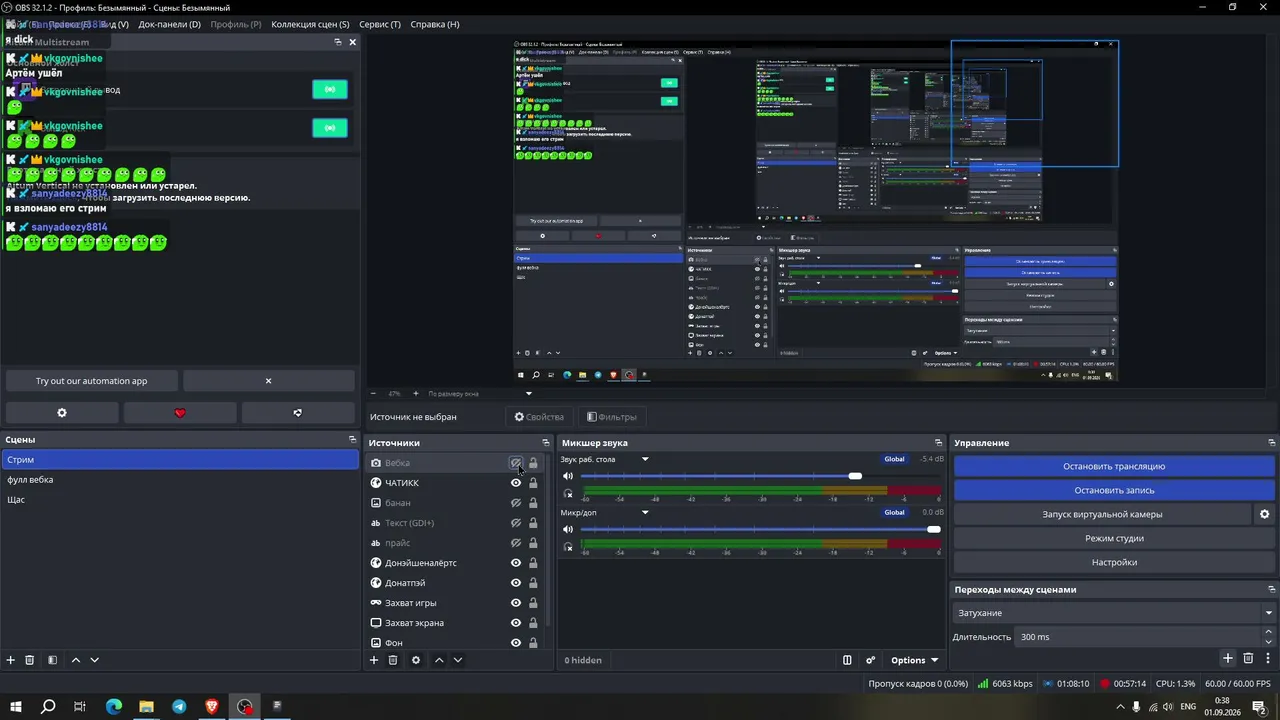
Task: Click Try out our automation app
Action: [92, 381]
